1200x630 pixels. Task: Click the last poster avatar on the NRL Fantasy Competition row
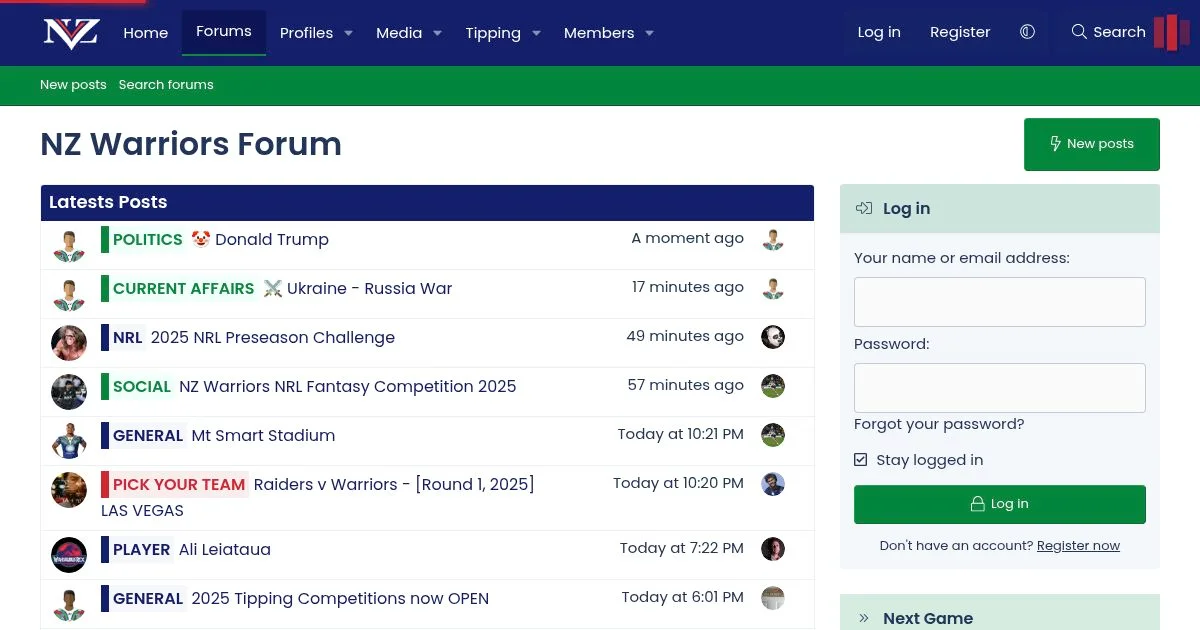772,386
